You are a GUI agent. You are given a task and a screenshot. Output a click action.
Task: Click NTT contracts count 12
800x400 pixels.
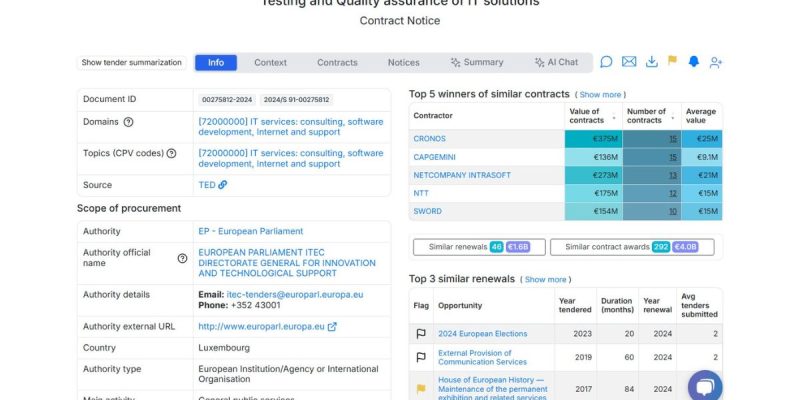pos(673,193)
